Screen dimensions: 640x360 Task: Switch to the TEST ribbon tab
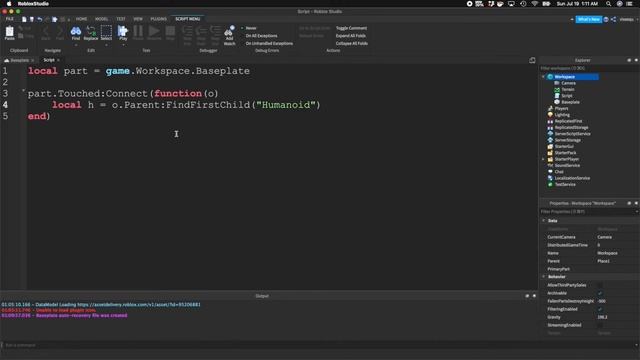pos(121,19)
